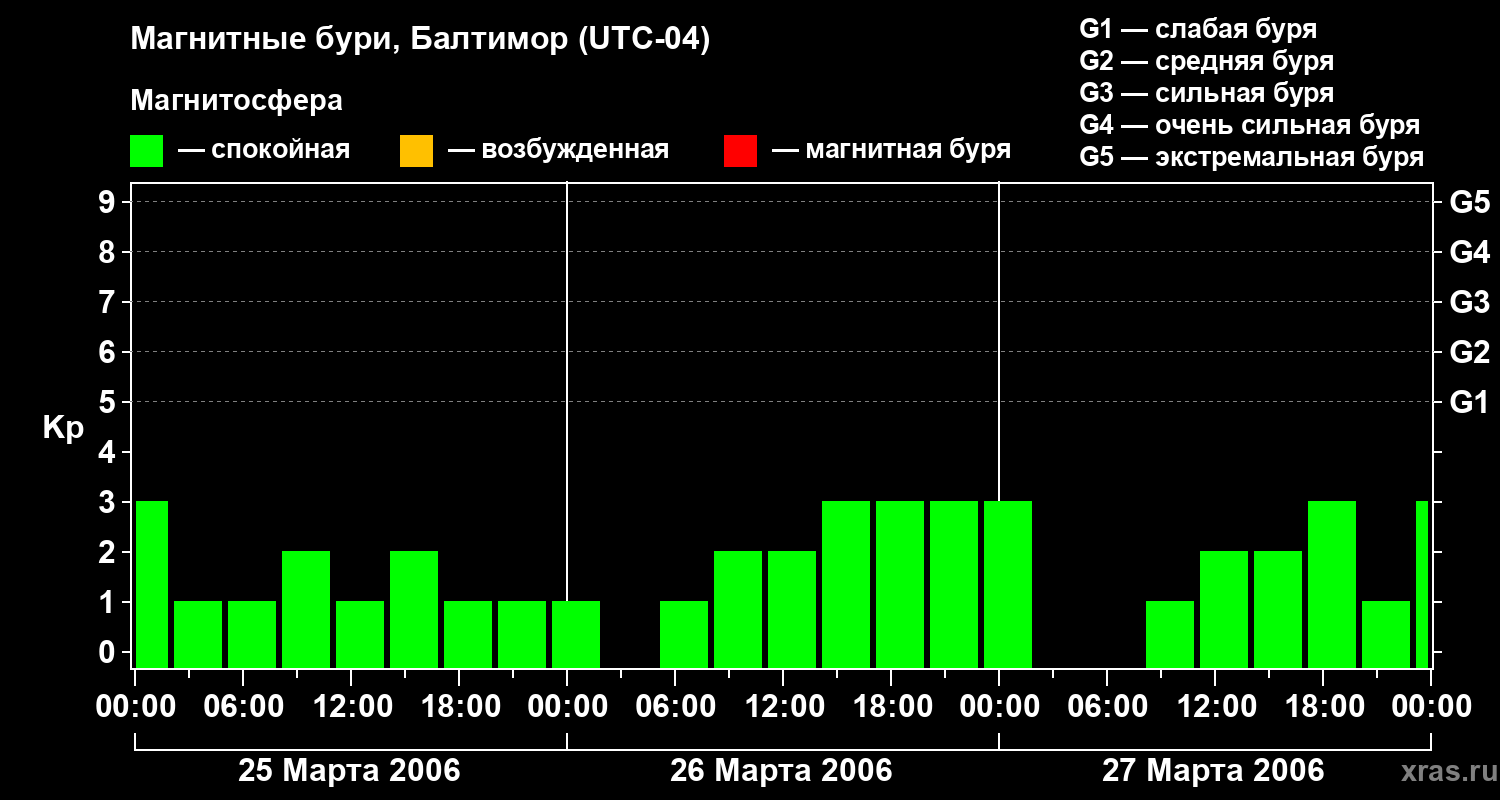
Task: Click the "06:00" time label for 27 Марта
Action: click(1107, 706)
